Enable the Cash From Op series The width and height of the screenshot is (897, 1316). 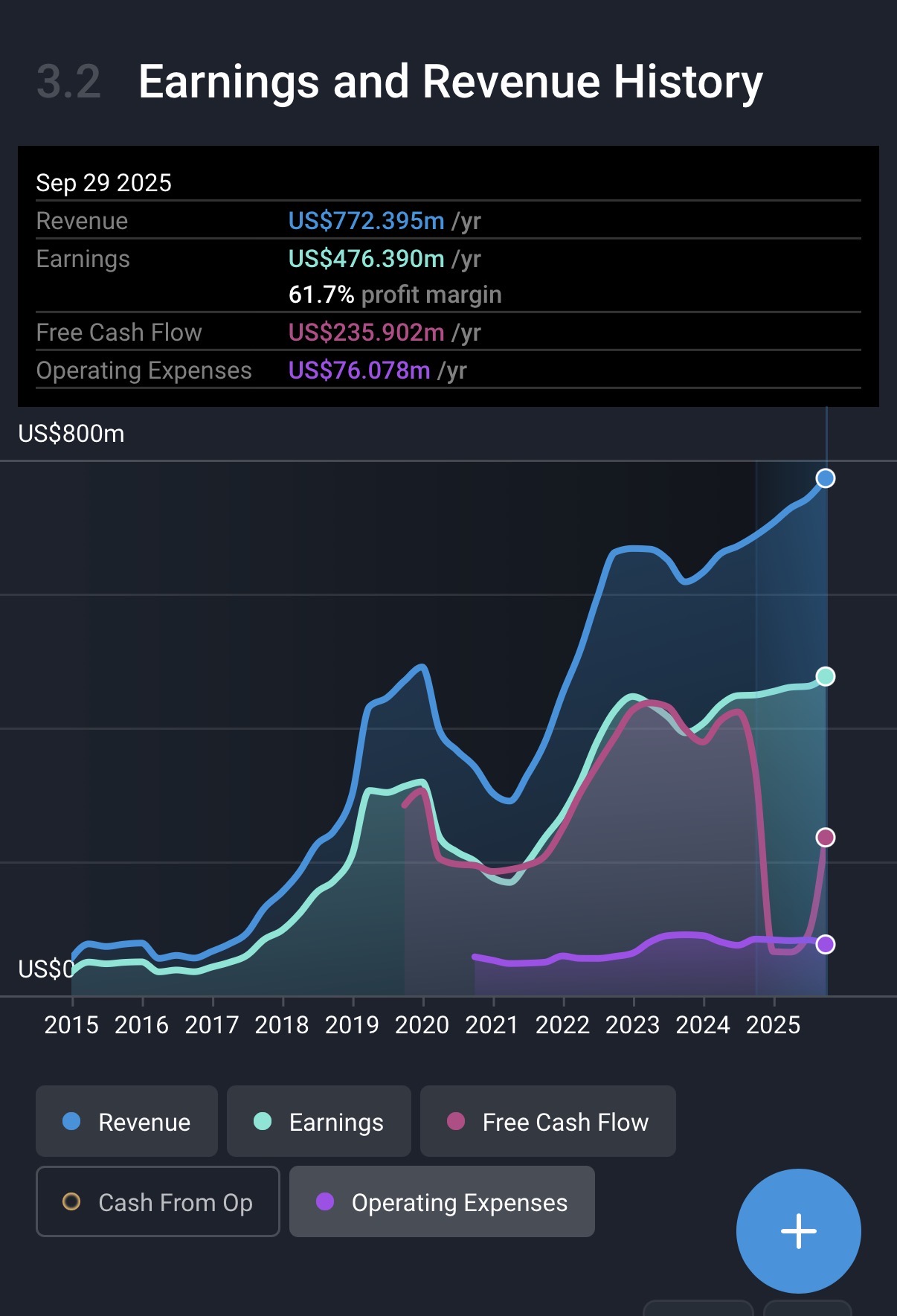158,1201
